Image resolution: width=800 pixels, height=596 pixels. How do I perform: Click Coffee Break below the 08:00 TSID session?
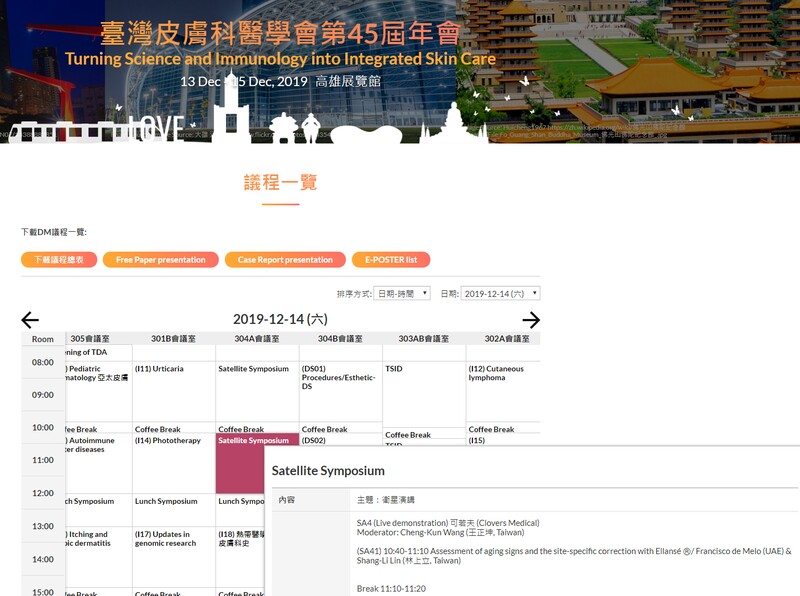[424, 434]
